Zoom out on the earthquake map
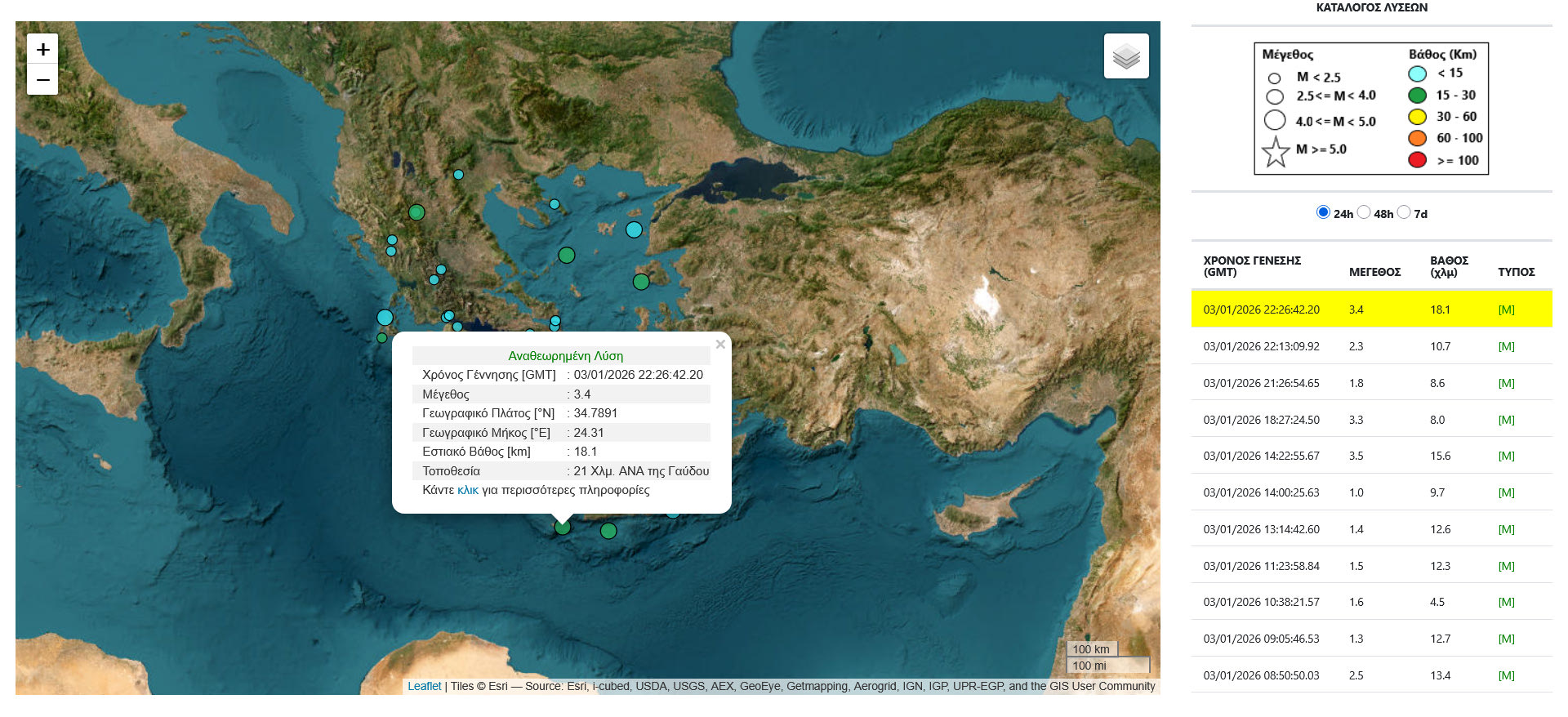 42,80
